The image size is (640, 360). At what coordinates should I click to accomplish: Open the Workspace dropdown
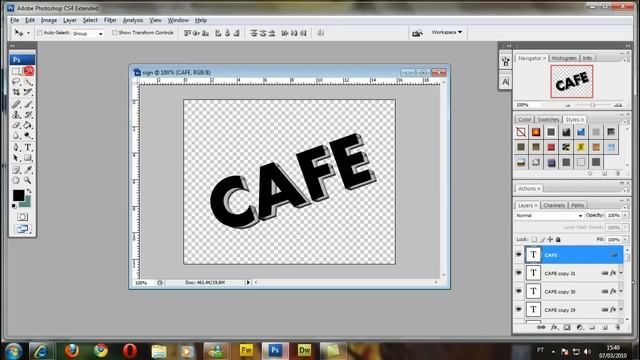(447, 32)
